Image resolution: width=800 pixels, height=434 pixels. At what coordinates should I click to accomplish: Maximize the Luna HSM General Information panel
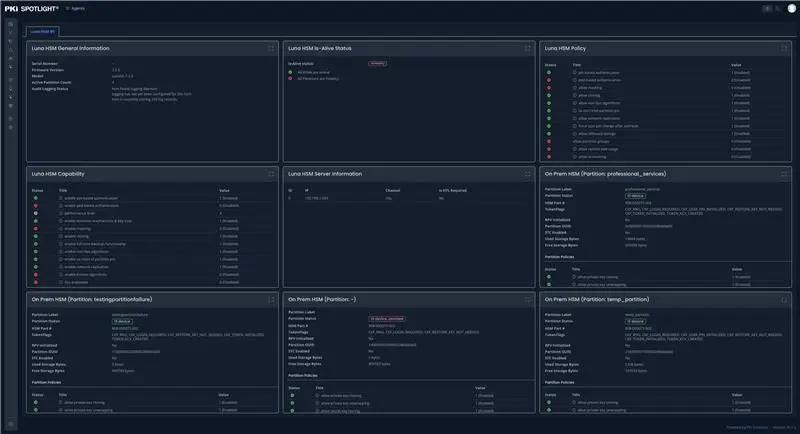coord(271,48)
